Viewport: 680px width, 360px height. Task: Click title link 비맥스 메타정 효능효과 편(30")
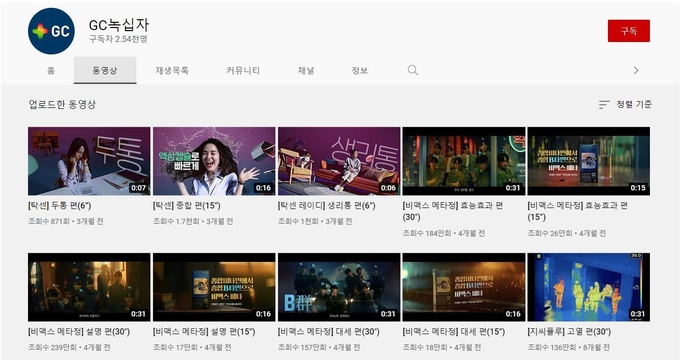click(x=453, y=211)
